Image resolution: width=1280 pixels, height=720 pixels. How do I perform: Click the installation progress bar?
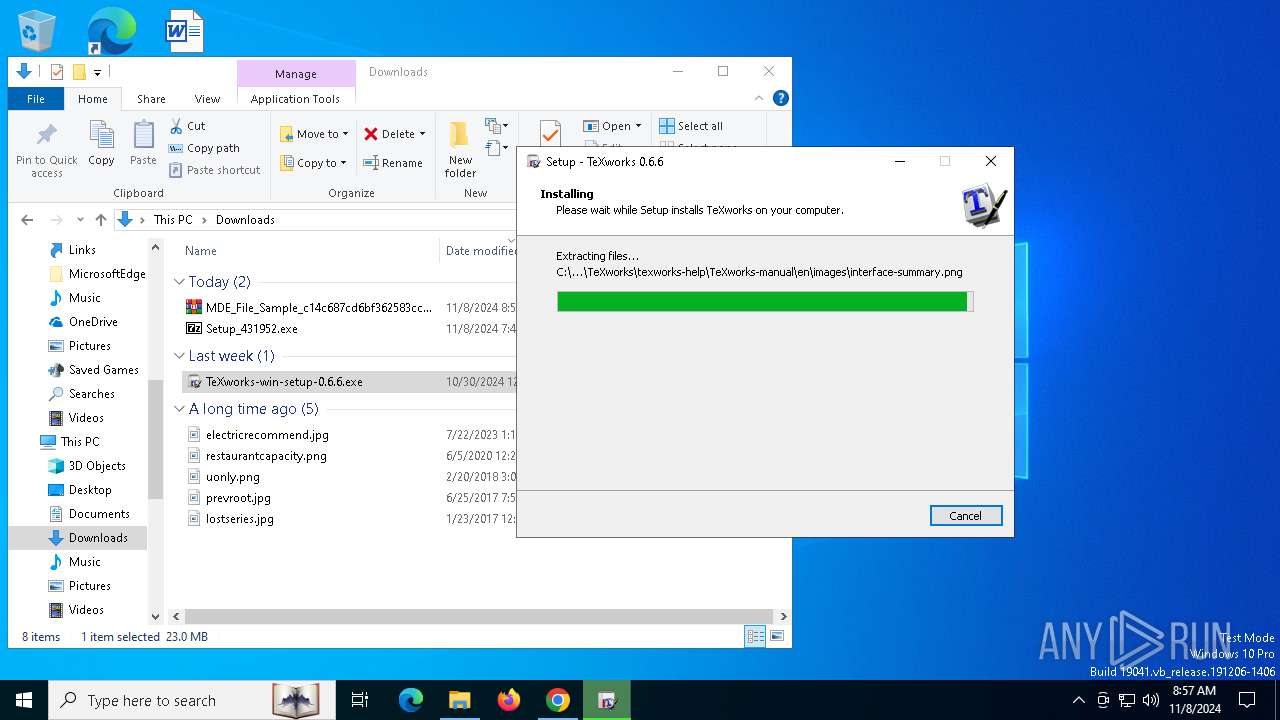pyautogui.click(x=765, y=302)
